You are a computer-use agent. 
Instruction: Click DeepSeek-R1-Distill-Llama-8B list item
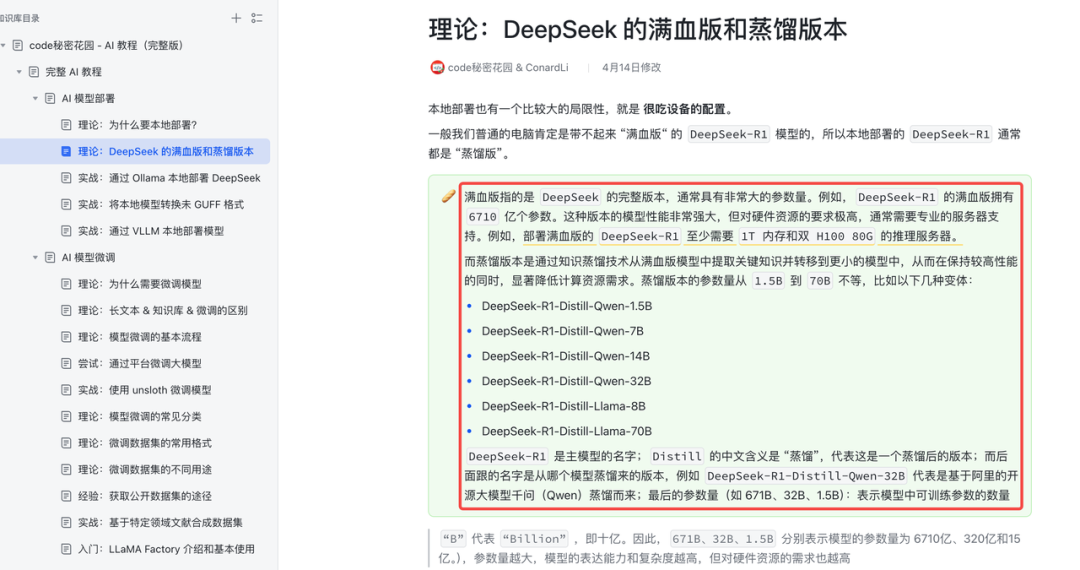[563, 406]
